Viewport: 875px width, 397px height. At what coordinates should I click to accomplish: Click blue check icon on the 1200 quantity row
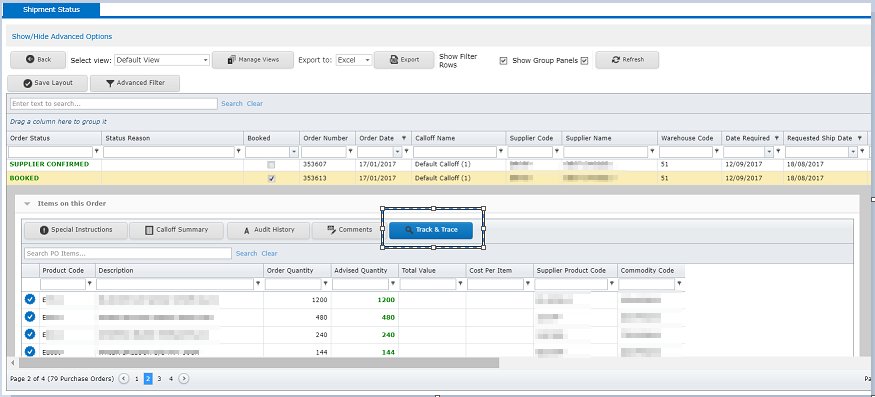pyautogui.click(x=30, y=300)
